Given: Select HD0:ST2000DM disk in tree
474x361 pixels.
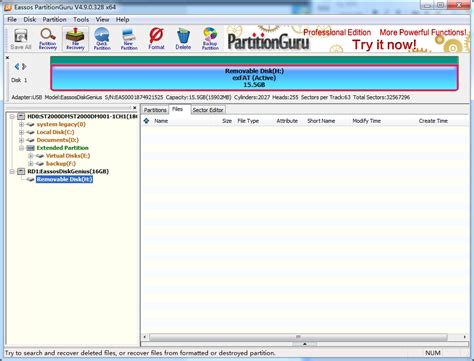Looking at the screenshot, I should point(82,116).
